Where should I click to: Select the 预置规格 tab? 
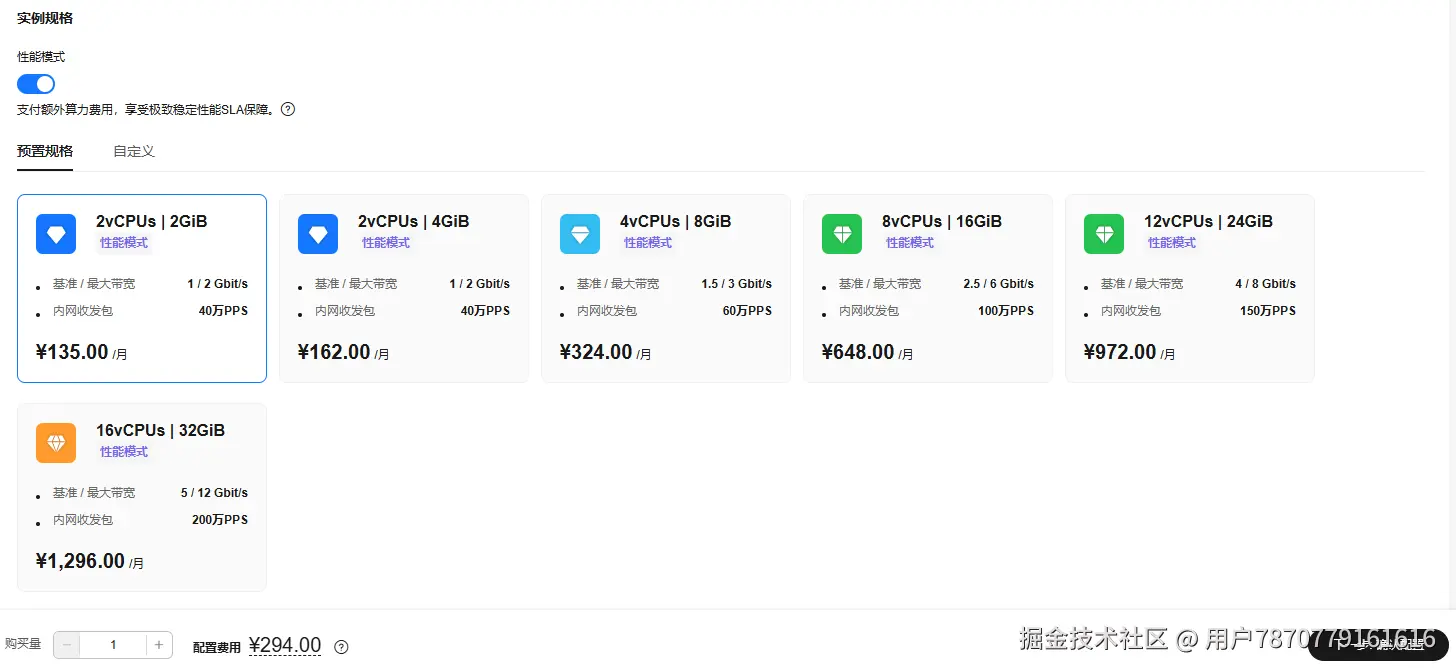(45, 151)
